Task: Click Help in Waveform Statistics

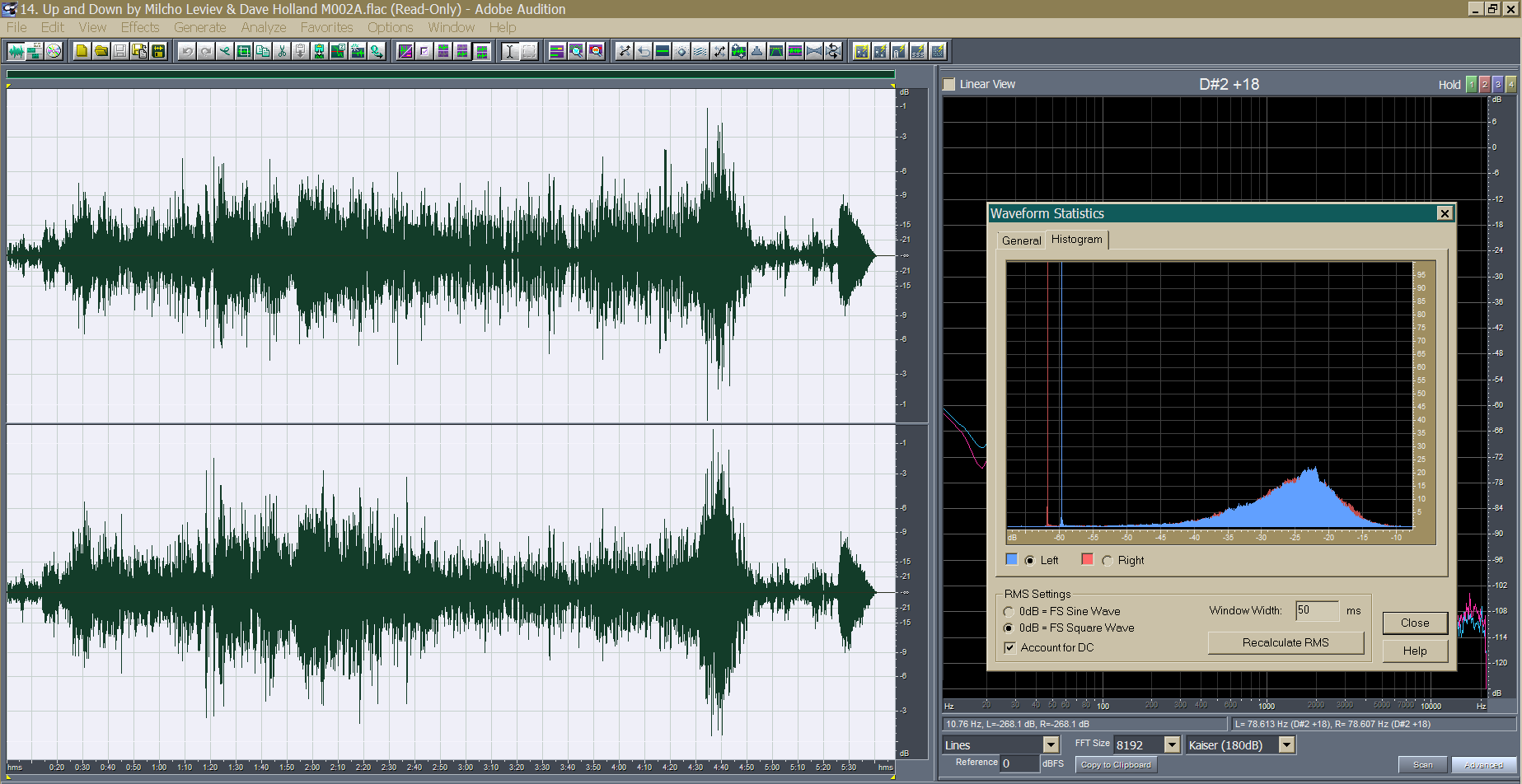Action: point(1415,651)
